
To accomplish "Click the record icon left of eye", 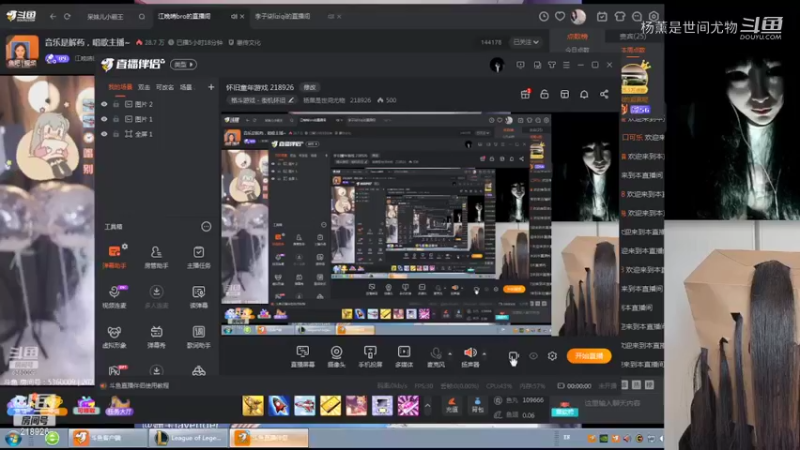I will [513, 356].
